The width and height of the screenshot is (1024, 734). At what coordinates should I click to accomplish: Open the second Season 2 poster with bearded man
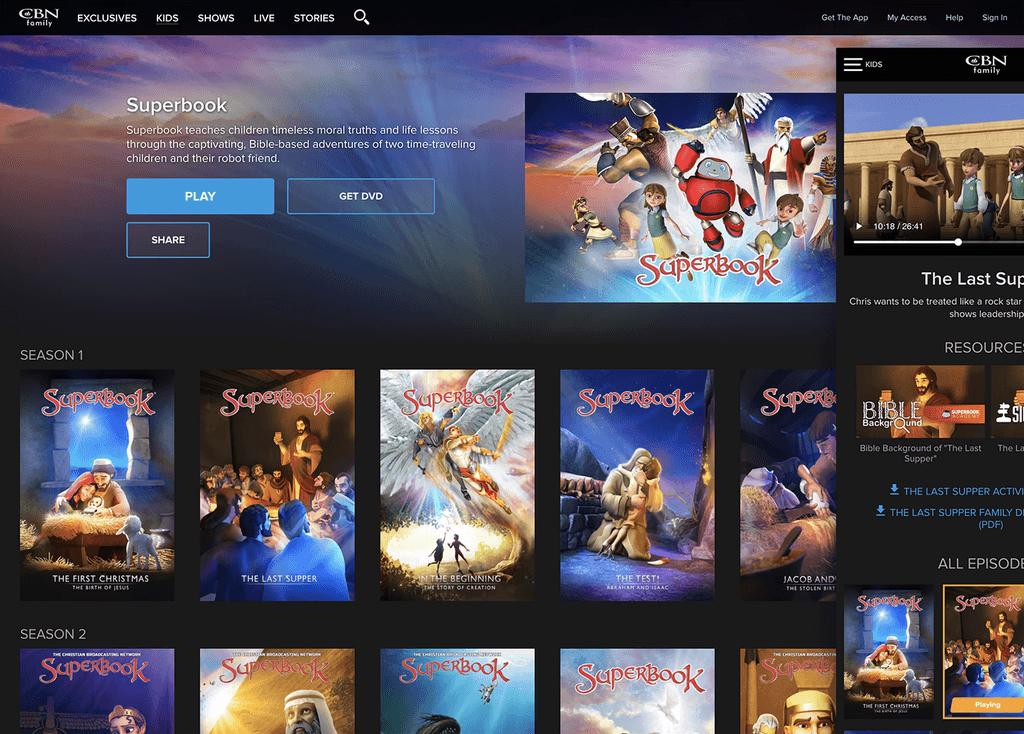(278, 691)
